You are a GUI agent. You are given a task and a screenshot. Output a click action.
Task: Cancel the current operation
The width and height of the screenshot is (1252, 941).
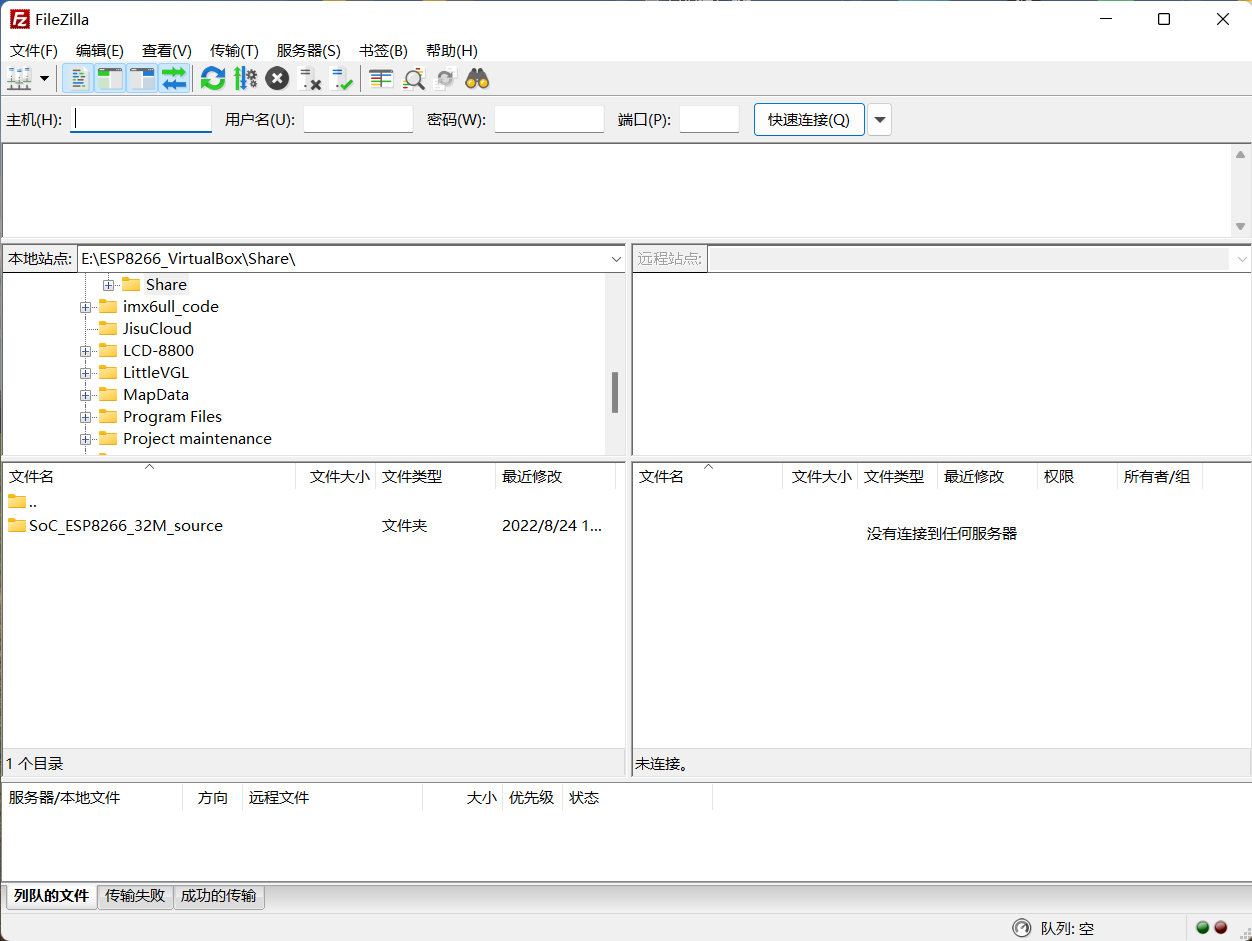[x=277, y=78]
